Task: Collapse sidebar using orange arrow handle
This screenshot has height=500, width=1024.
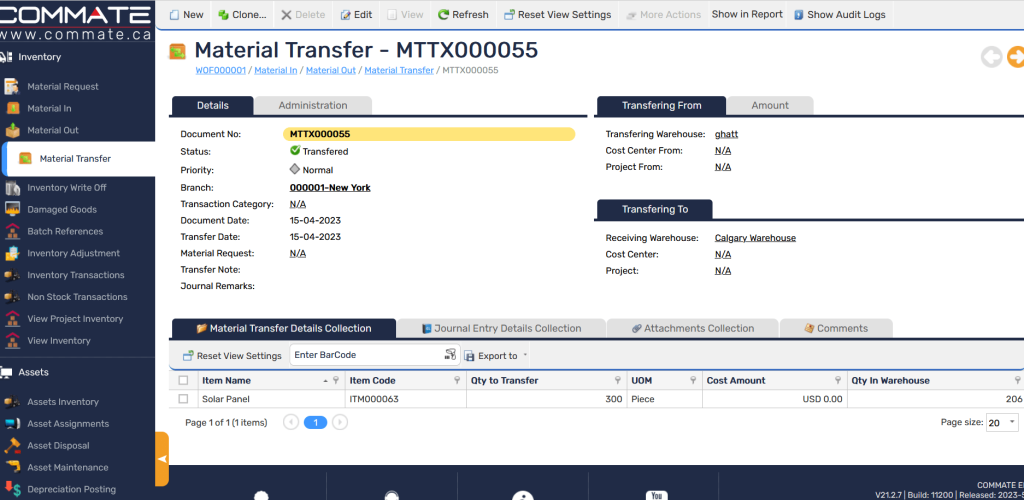Action: [162, 459]
